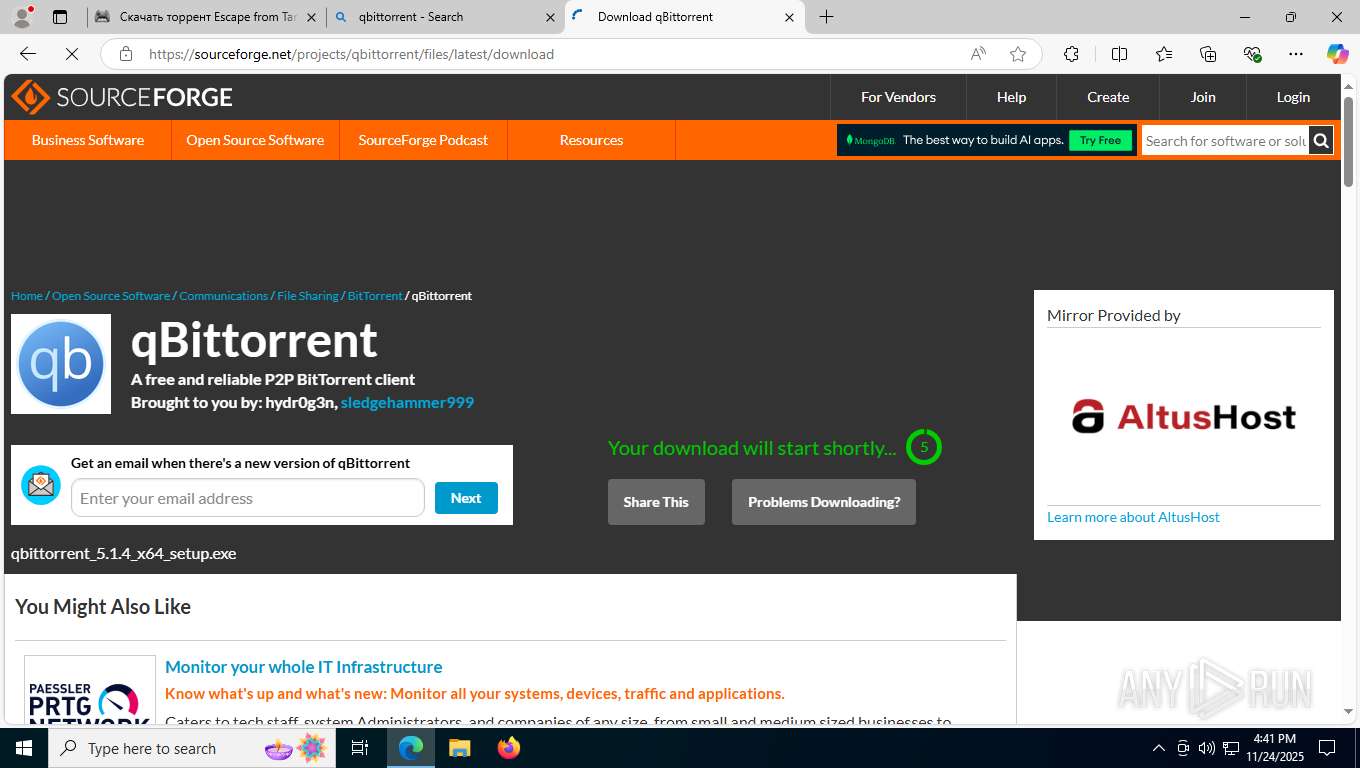Switch to qbittorrent - Search tab

click(x=446, y=17)
